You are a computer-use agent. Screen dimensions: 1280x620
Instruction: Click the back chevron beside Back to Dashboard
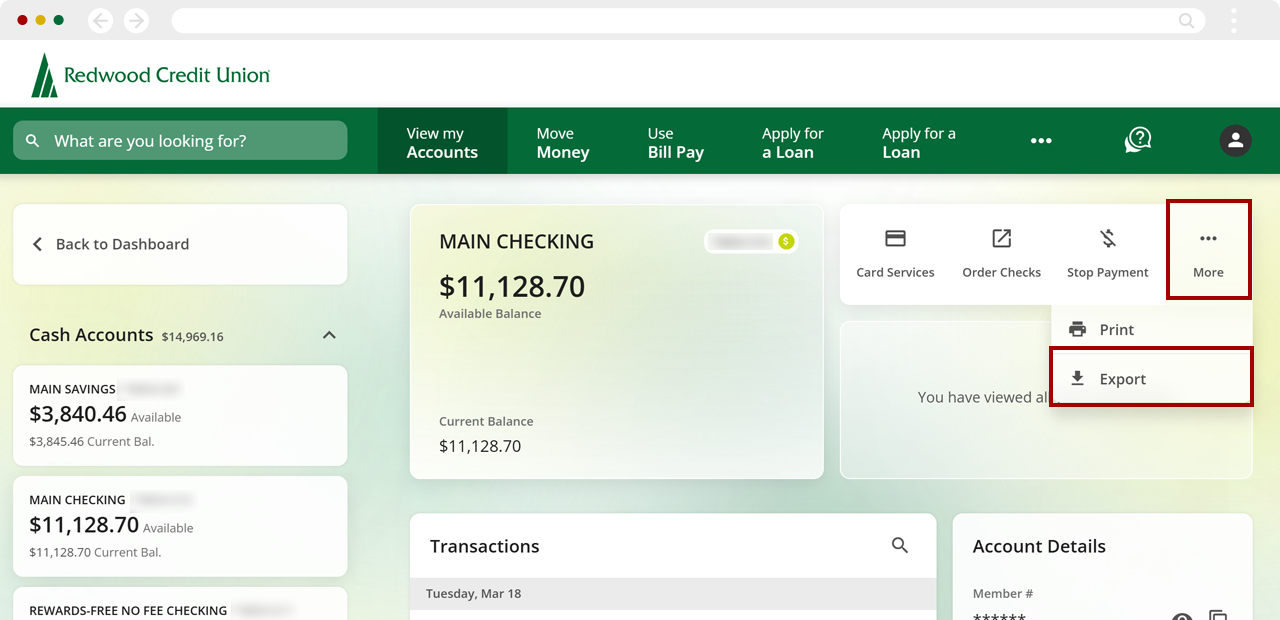tap(38, 244)
